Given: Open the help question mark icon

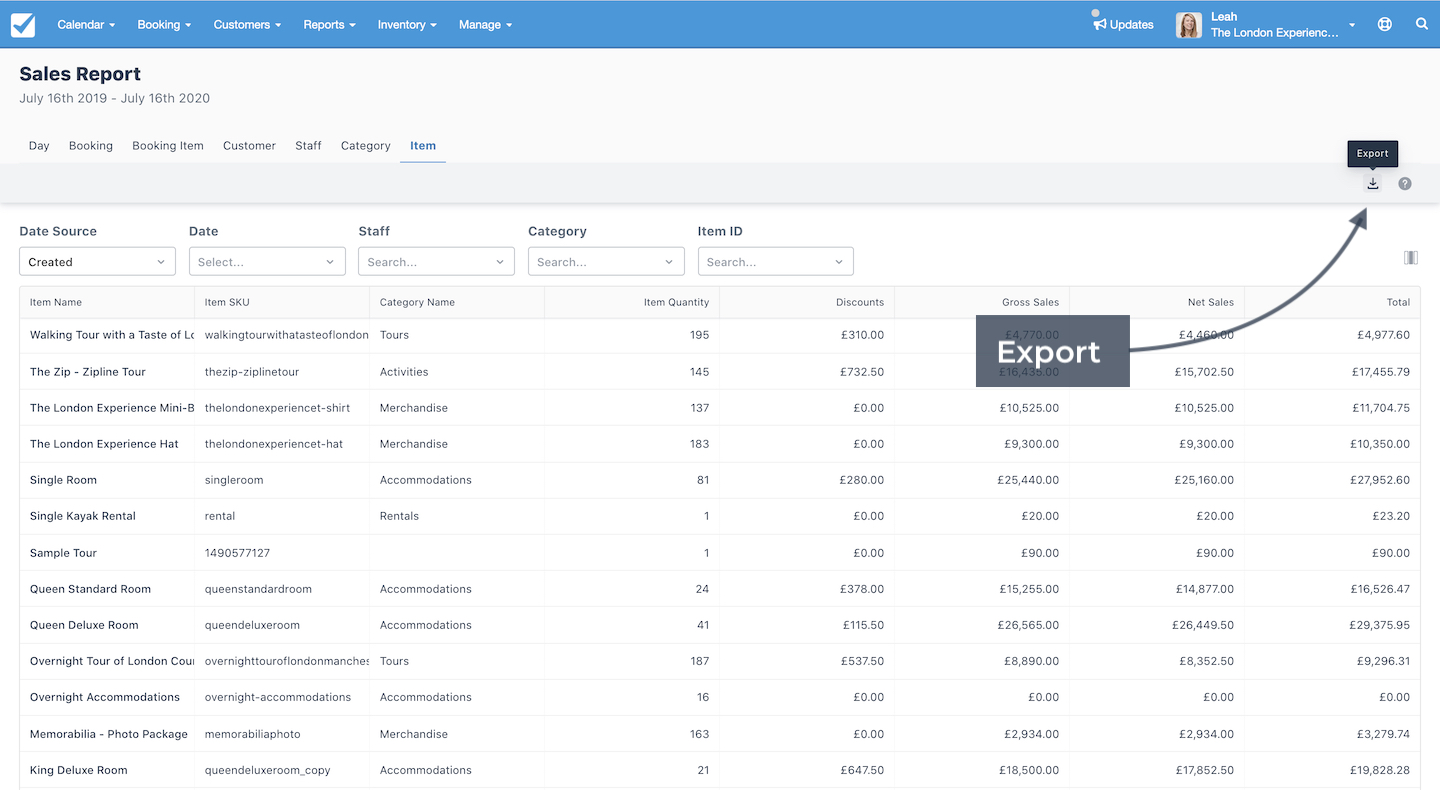Looking at the screenshot, I should pos(1405,184).
